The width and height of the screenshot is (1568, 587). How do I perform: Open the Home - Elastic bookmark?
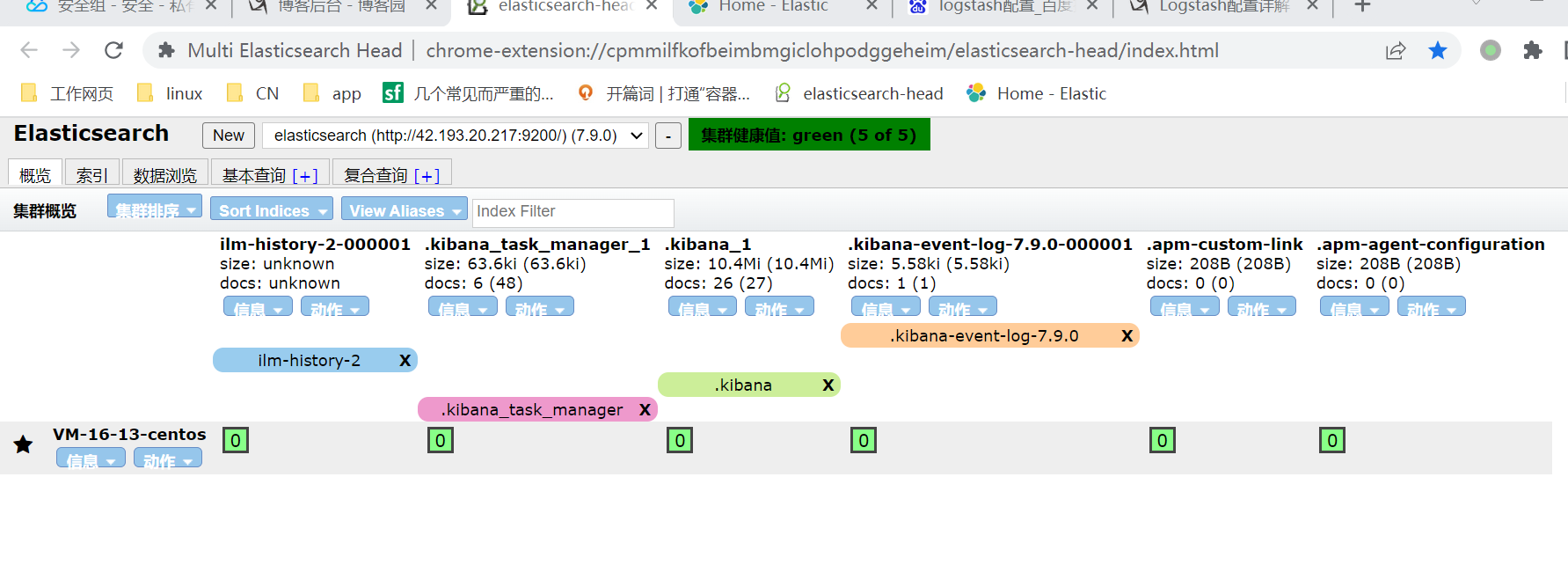(1036, 93)
